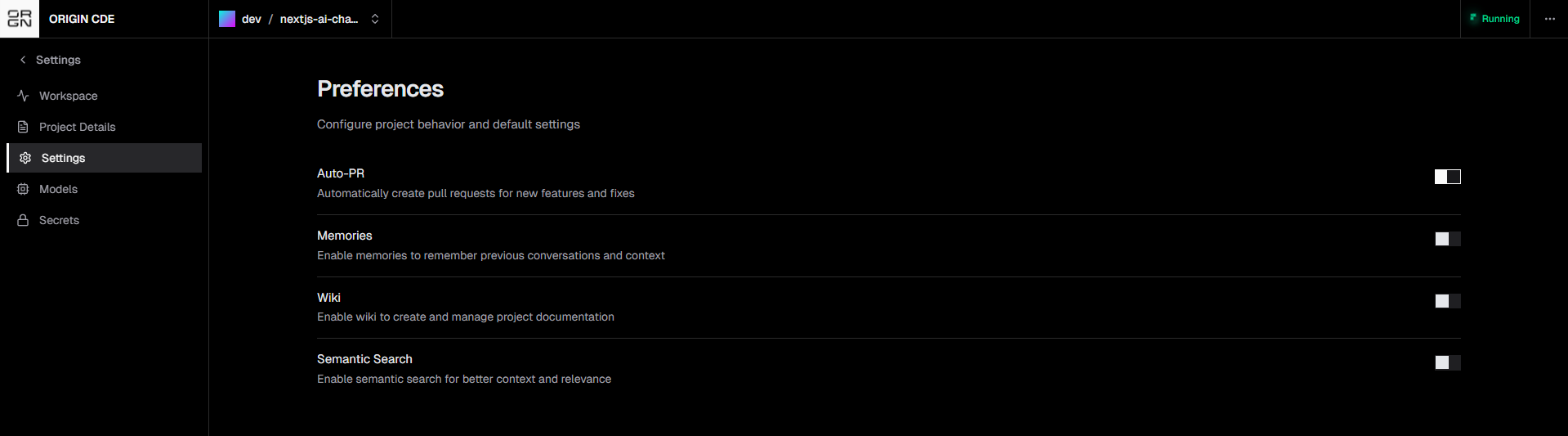The image size is (1568, 436).
Task: Open the nextjs-ai-cha project dropdown
Action: [x=319, y=19]
